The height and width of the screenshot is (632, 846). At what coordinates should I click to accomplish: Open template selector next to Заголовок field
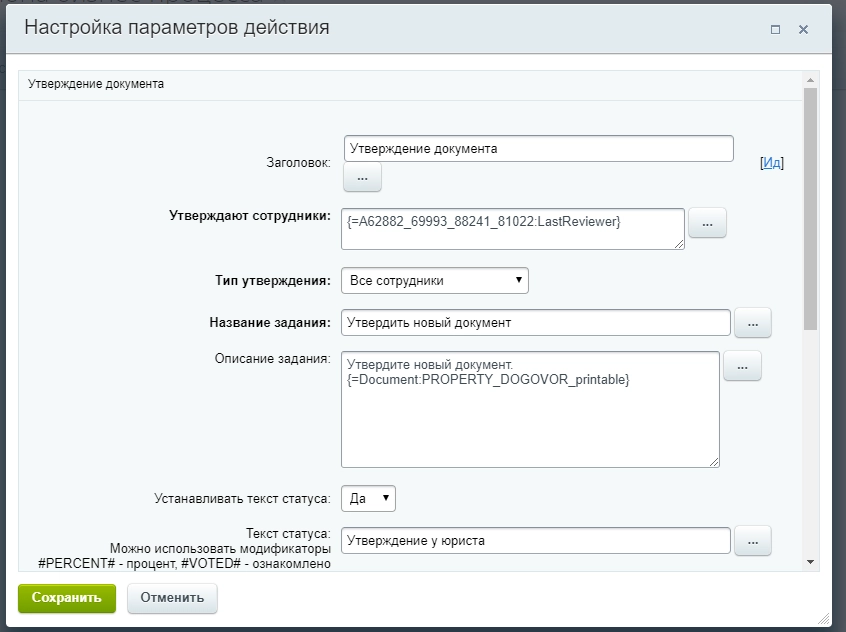(361, 178)
